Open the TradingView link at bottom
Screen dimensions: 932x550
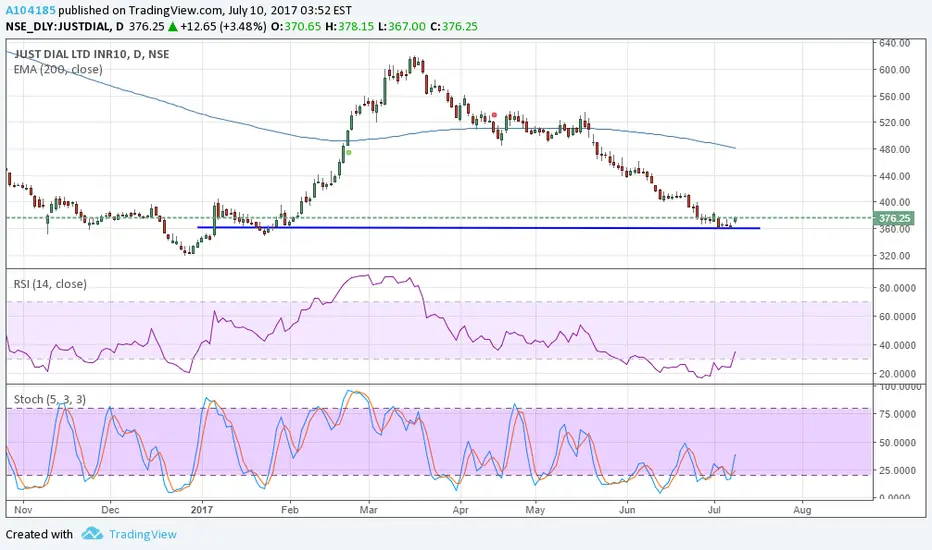pyautogui.click(x=143, y=535)
